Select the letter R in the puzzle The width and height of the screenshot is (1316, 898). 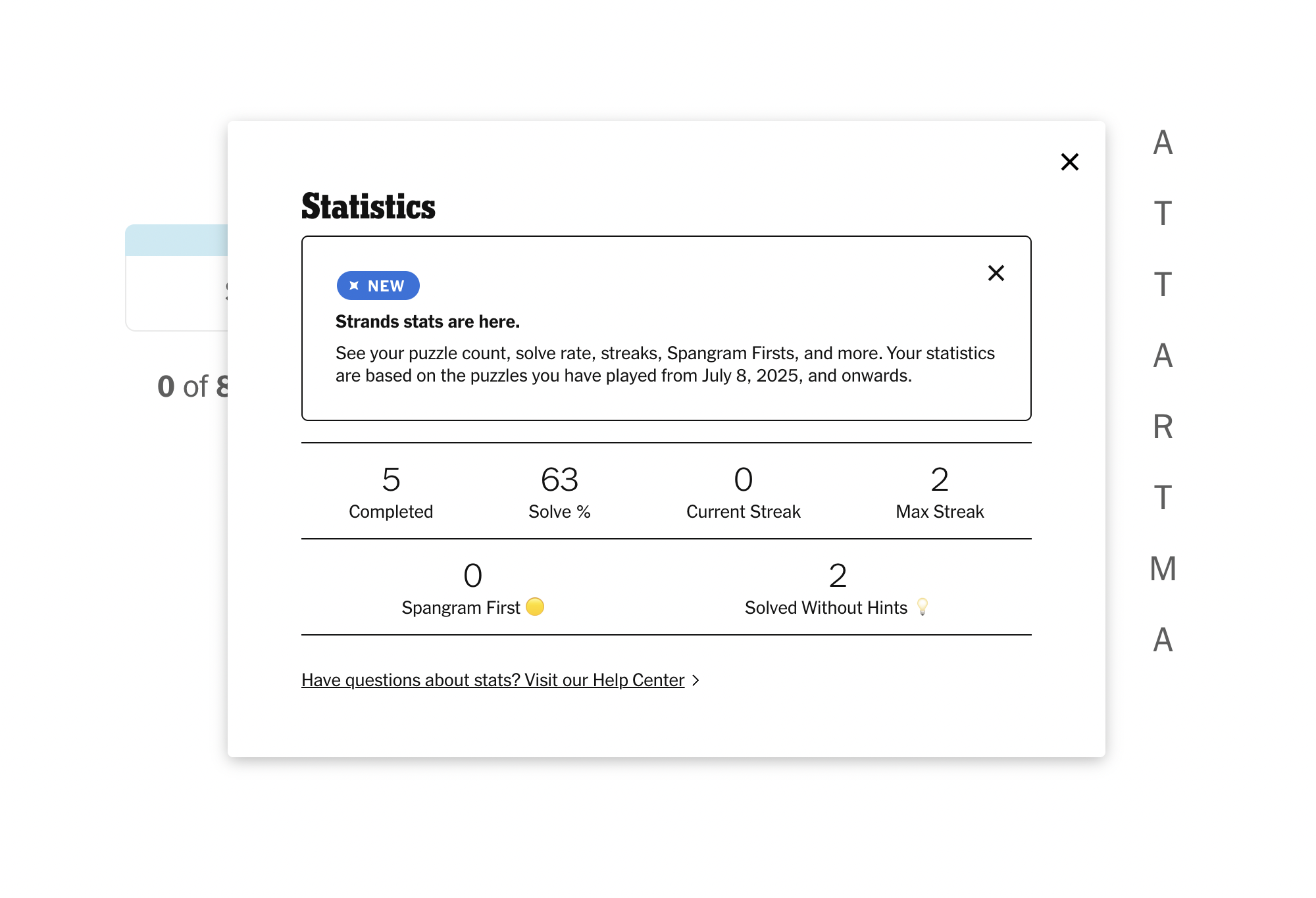tap(1163, 427)
